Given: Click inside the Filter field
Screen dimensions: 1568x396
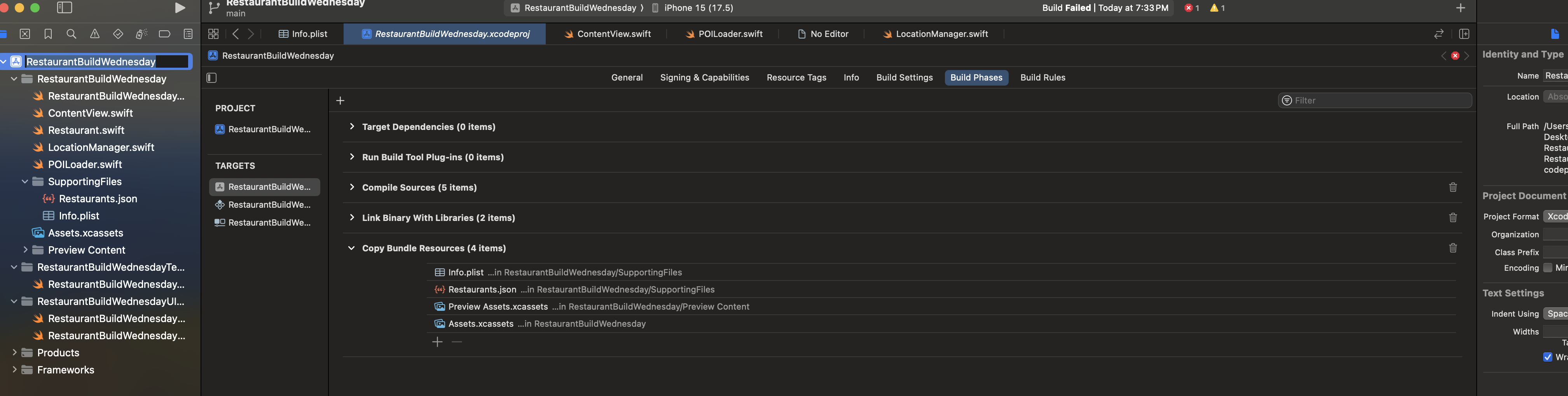Looking at the screenshot, I should 1374,100.
